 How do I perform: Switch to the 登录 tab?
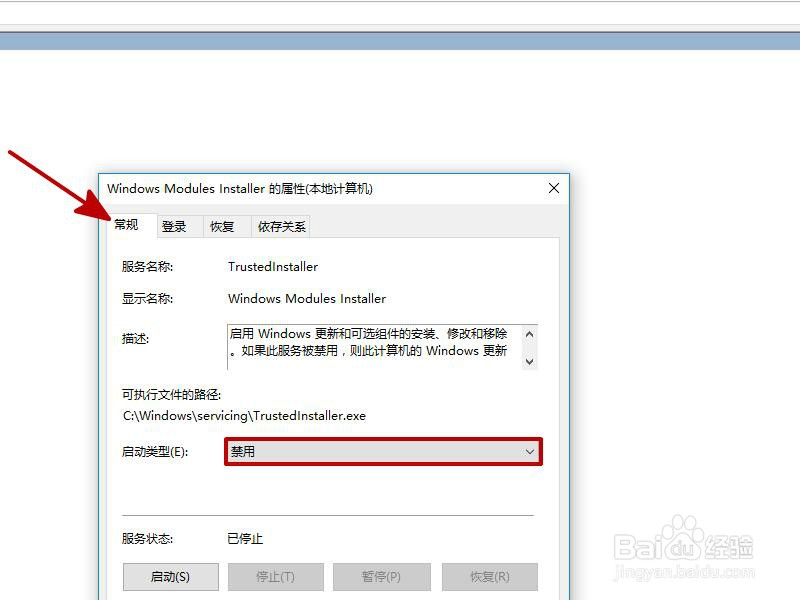[180, 227]
